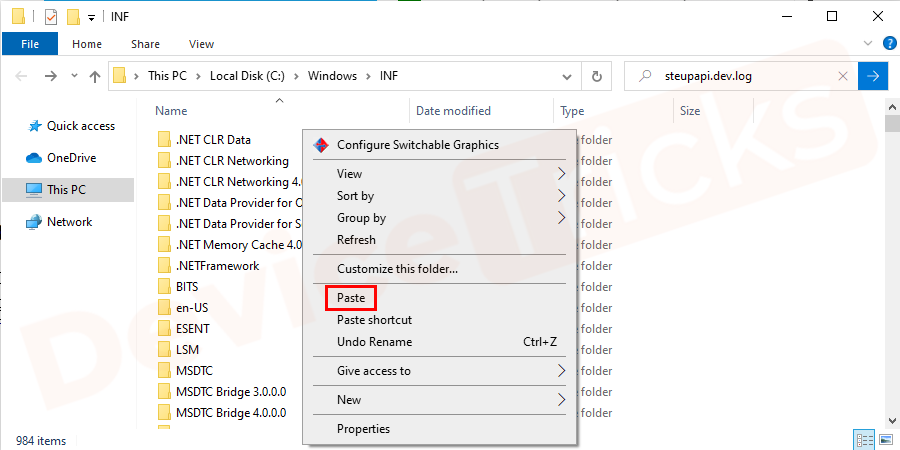Select the ESENT folder
900x450 pixels.
(192, 329)
